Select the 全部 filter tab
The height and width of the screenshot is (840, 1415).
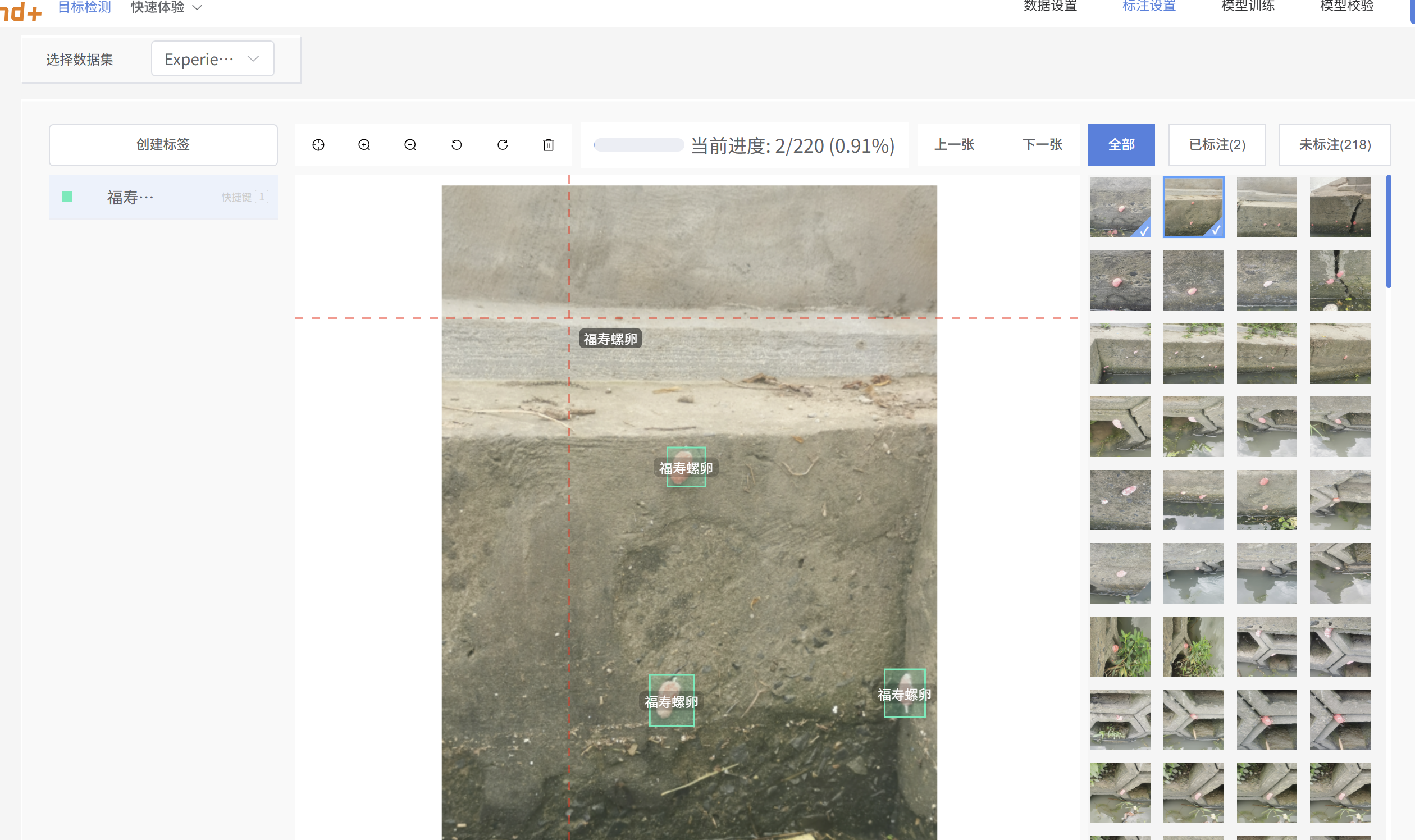[1121, 145]
